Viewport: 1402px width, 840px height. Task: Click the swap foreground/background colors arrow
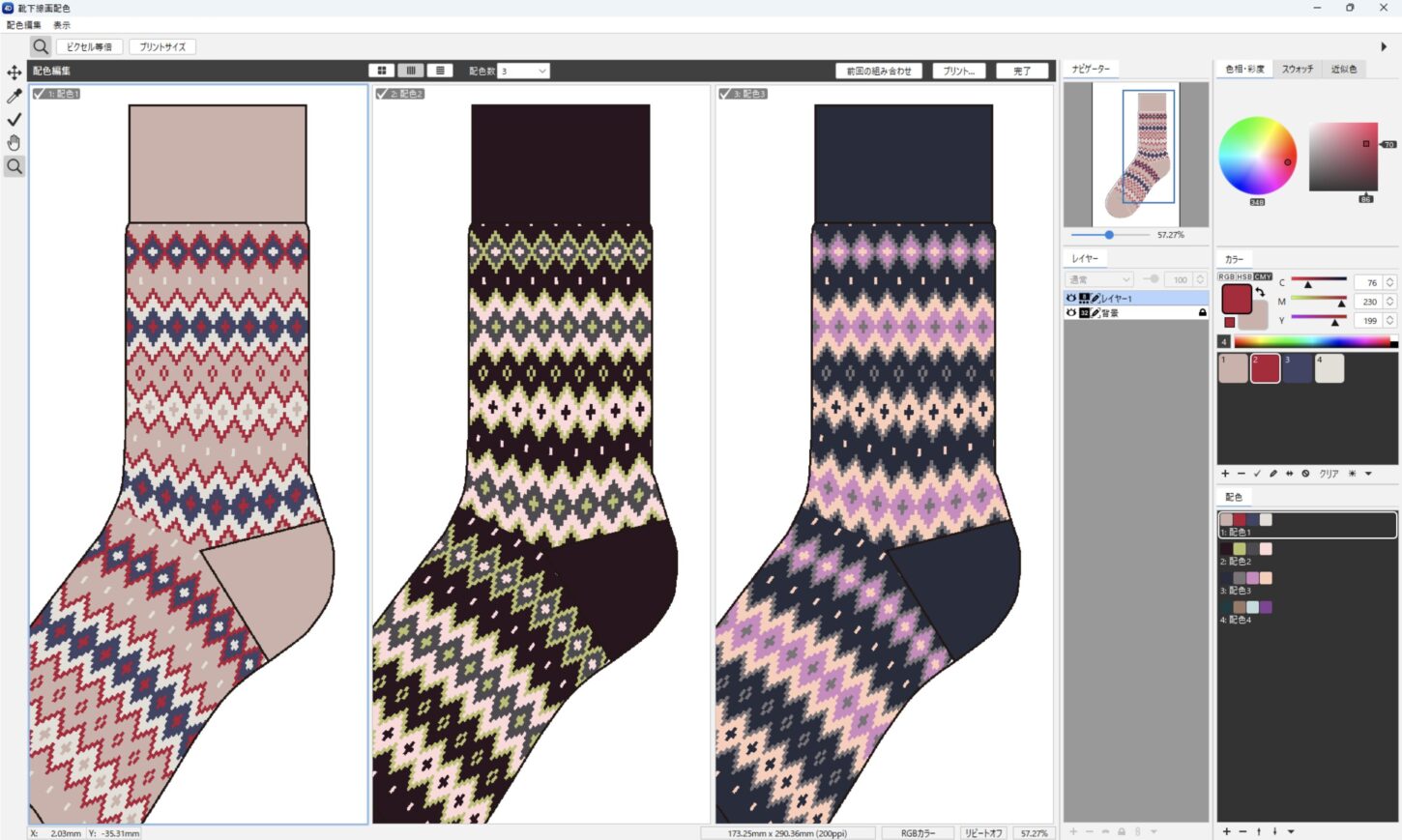pyautogui.click(x=1260, y=292)
